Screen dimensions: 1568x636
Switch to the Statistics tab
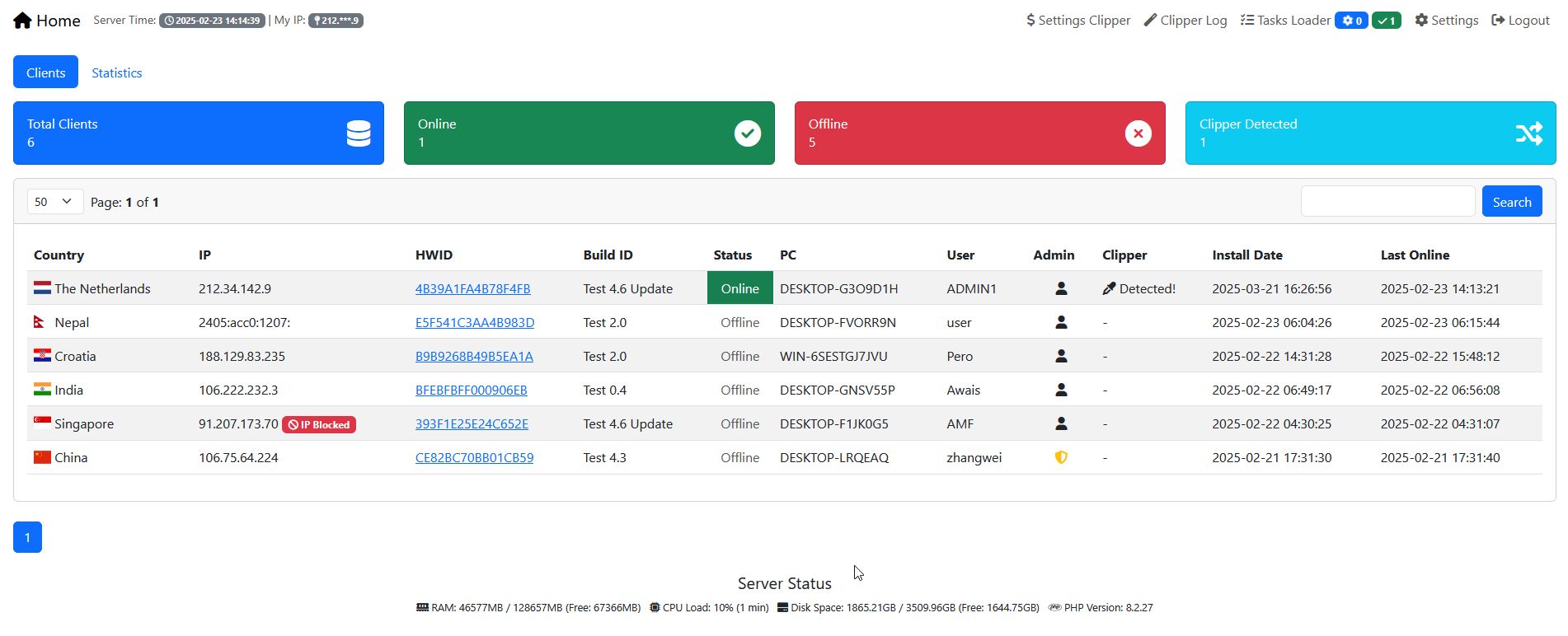(x=116, y=72)
